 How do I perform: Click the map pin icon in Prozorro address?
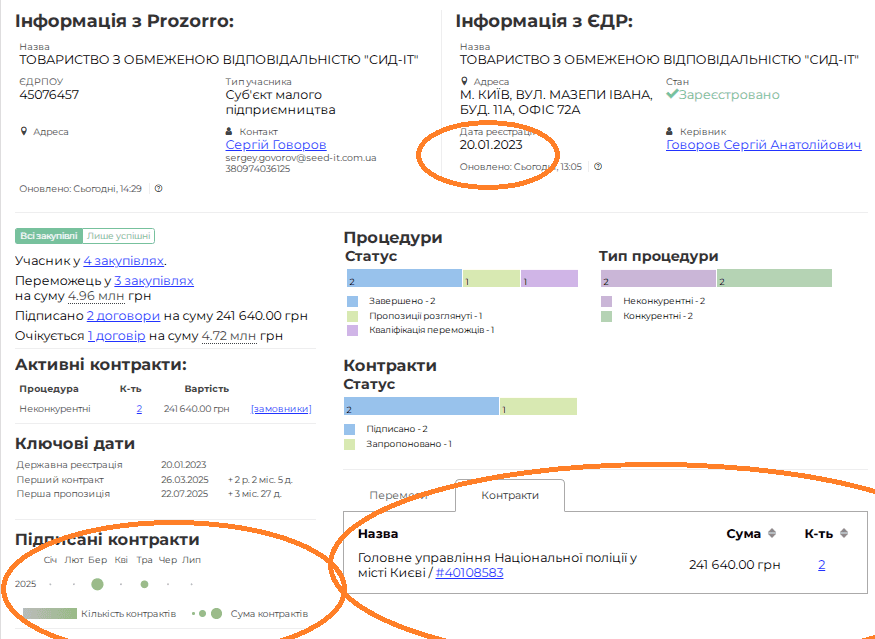[24, 131]
